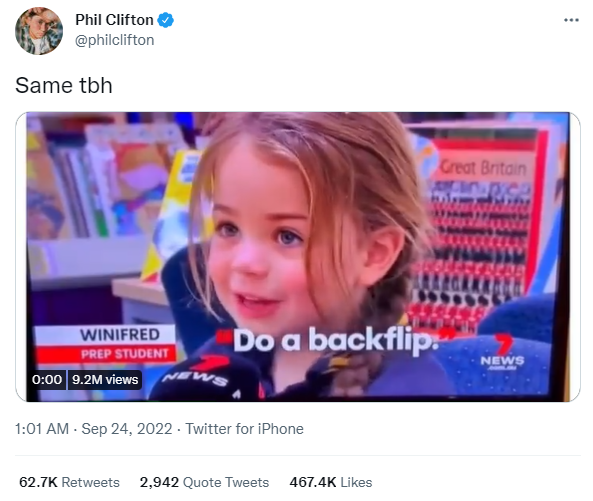Click the Phil Clifton display name
This screenshot has width=593, height=501.
(x=114, y=20)
